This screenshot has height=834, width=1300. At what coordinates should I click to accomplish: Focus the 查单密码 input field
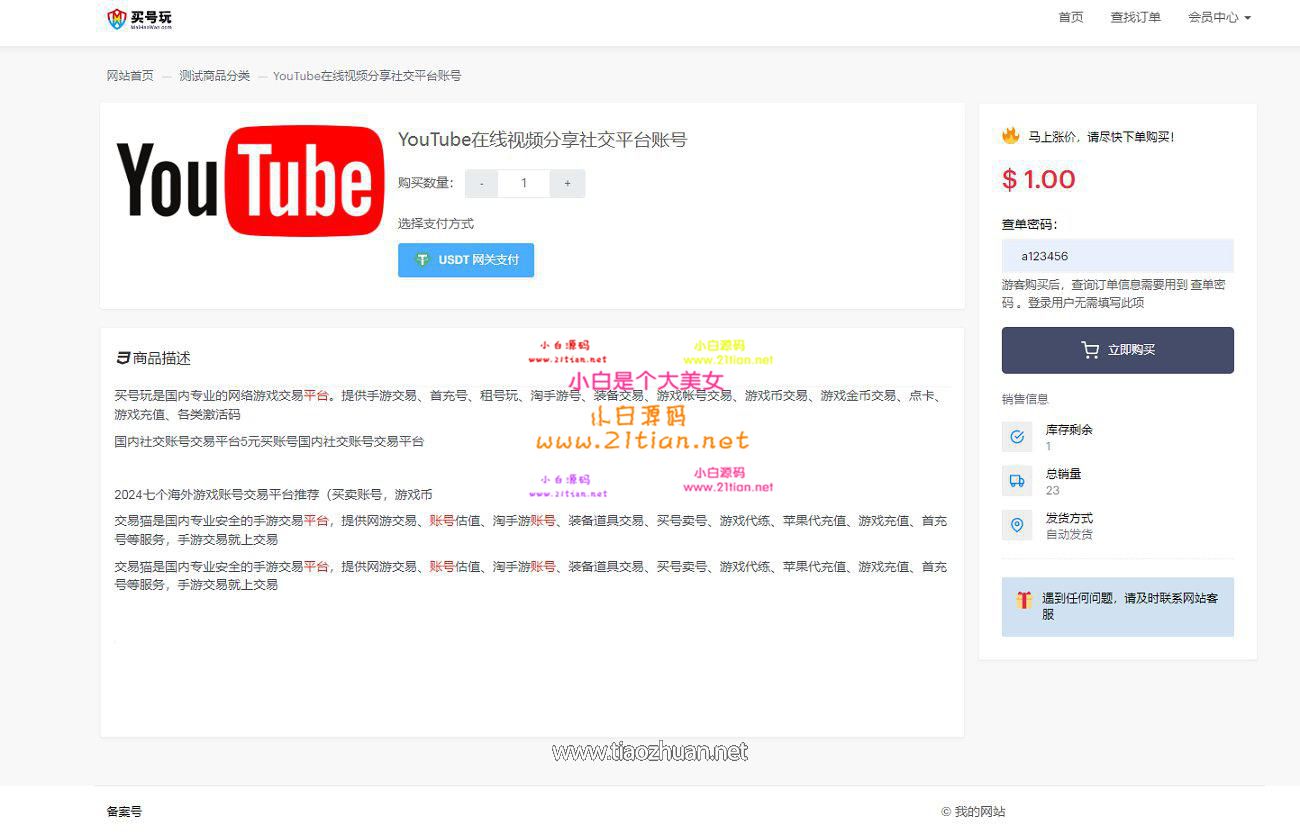point(1118,256)
